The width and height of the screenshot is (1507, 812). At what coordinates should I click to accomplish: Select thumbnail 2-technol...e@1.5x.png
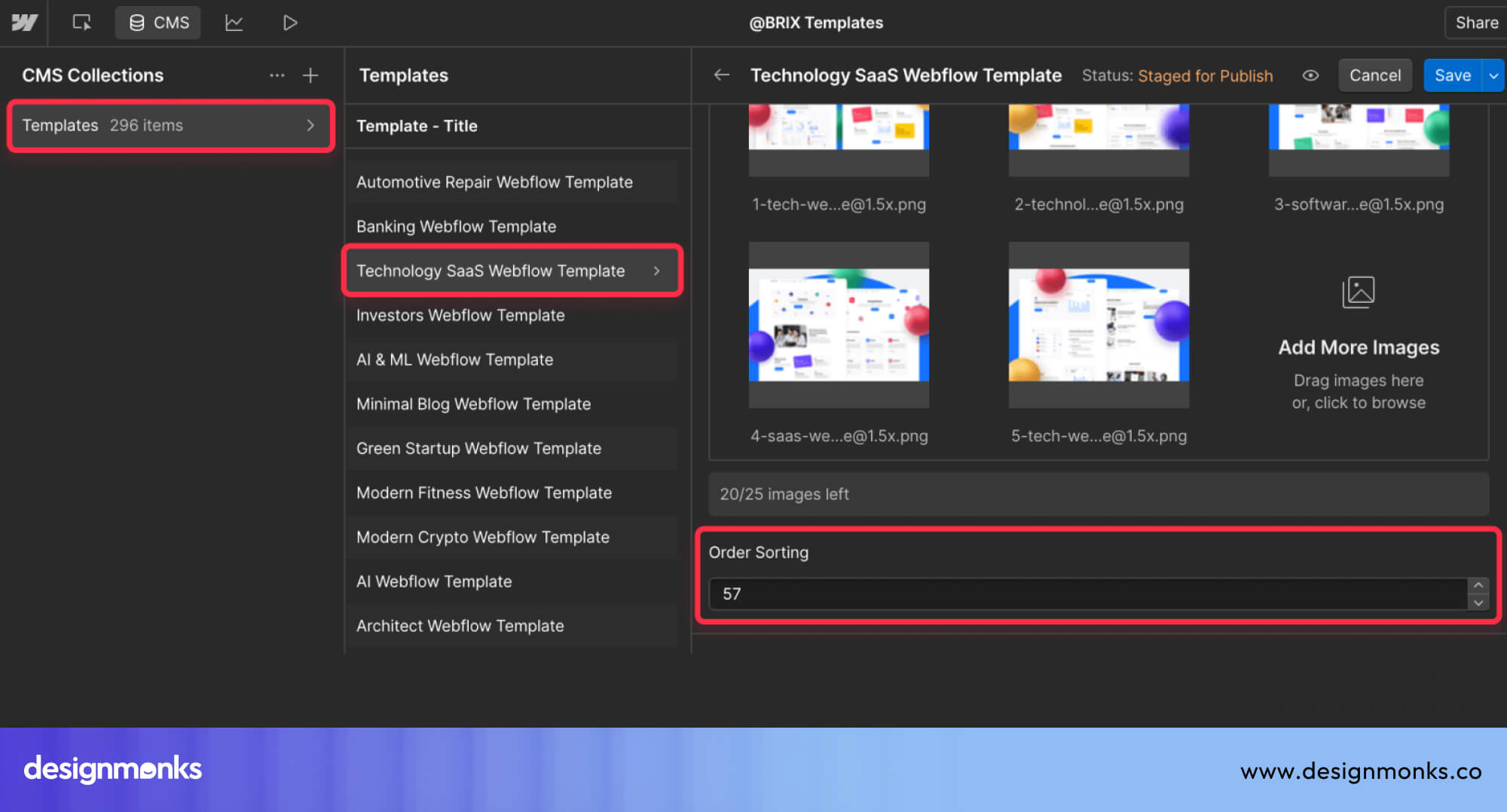pyautogui.click(x=1099, y=140)
